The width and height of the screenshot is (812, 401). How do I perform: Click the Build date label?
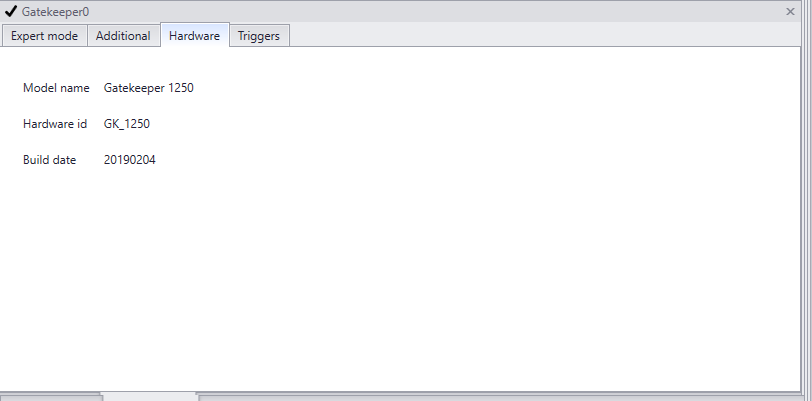49,160
